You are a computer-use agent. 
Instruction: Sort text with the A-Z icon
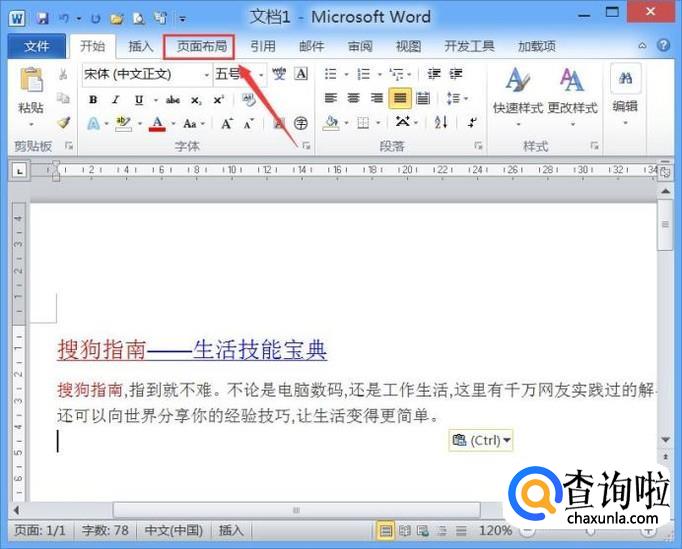441,122
